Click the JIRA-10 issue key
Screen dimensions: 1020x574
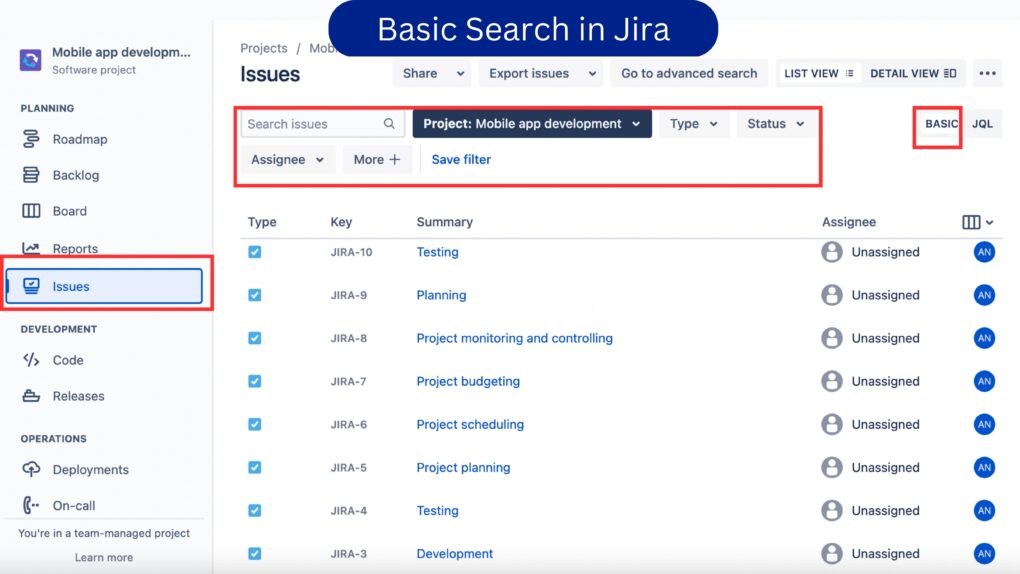pos(351,252)
